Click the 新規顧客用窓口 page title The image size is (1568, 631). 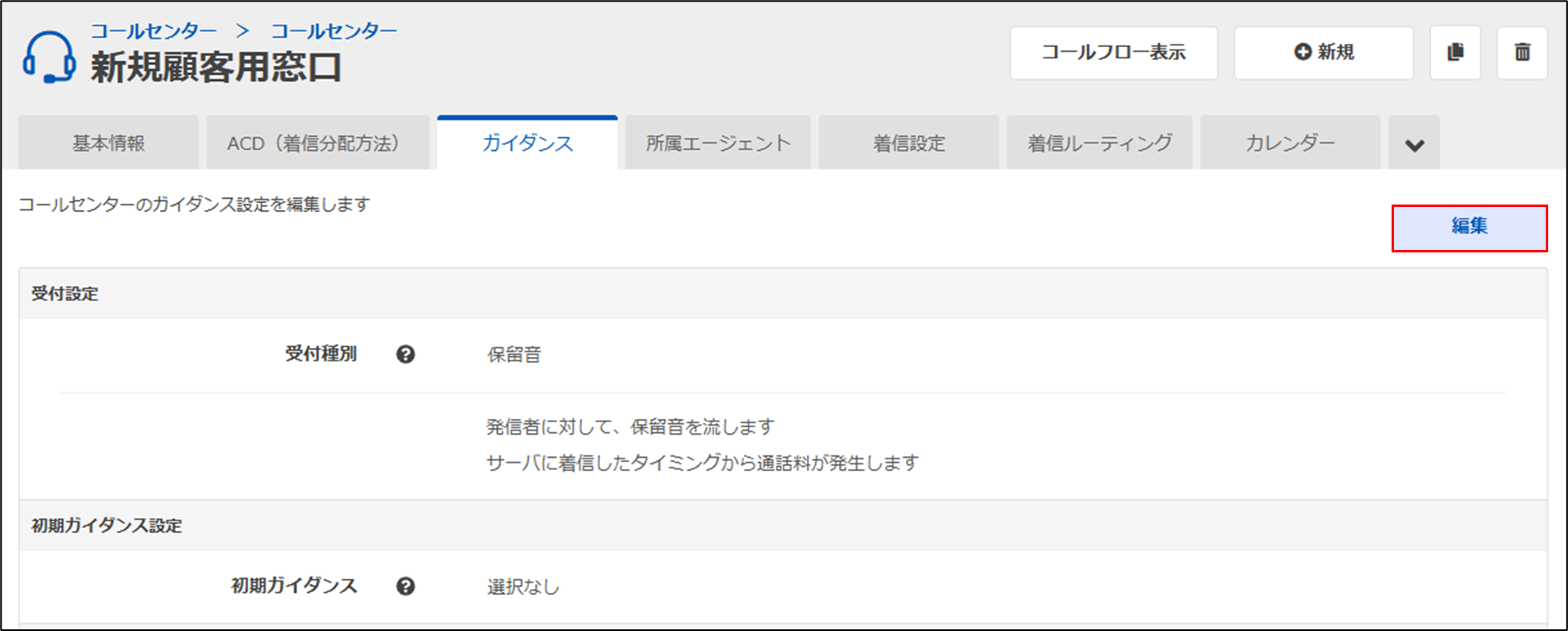pyautogui.click(x=216, y=68)
